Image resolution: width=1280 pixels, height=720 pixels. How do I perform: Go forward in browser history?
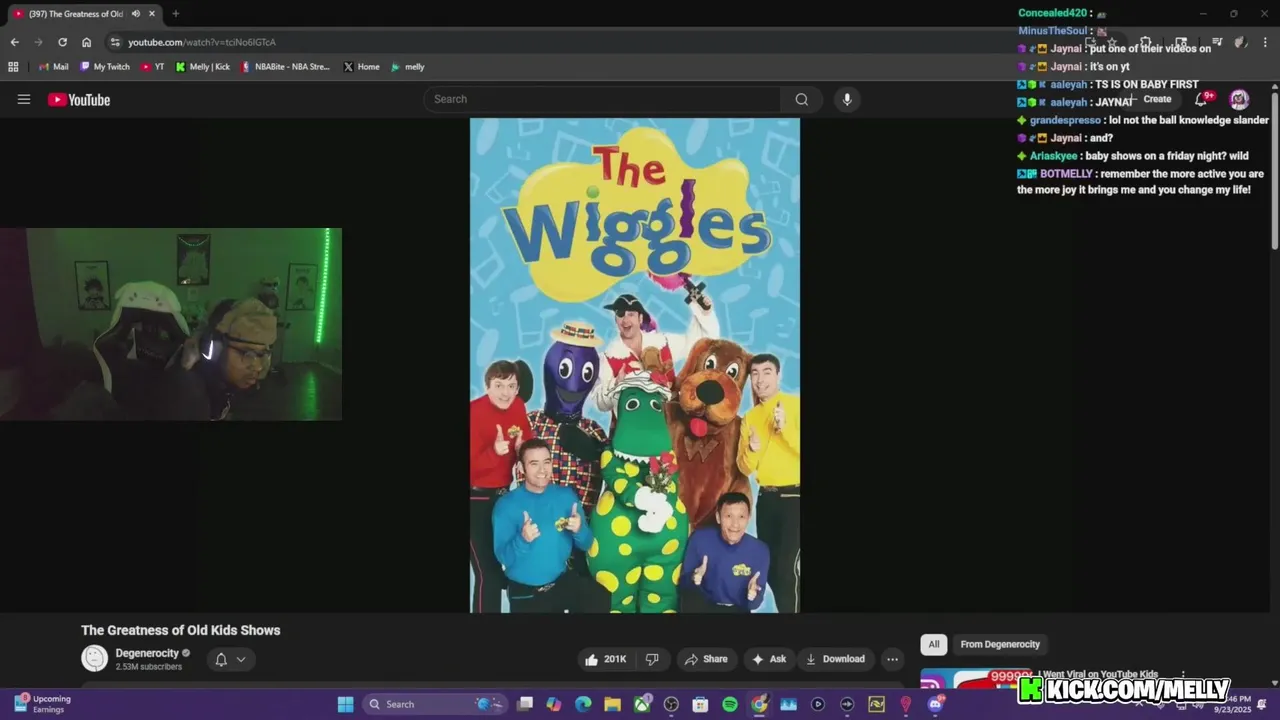coord(38,42)
